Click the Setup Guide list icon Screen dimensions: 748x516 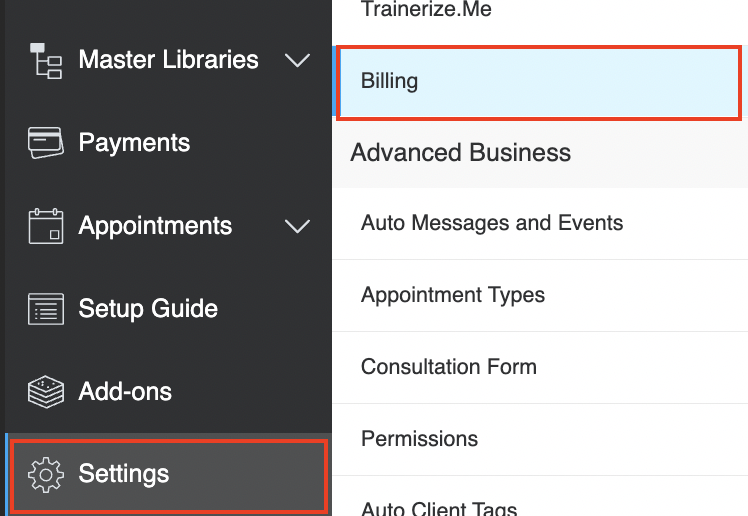point(45,309)
